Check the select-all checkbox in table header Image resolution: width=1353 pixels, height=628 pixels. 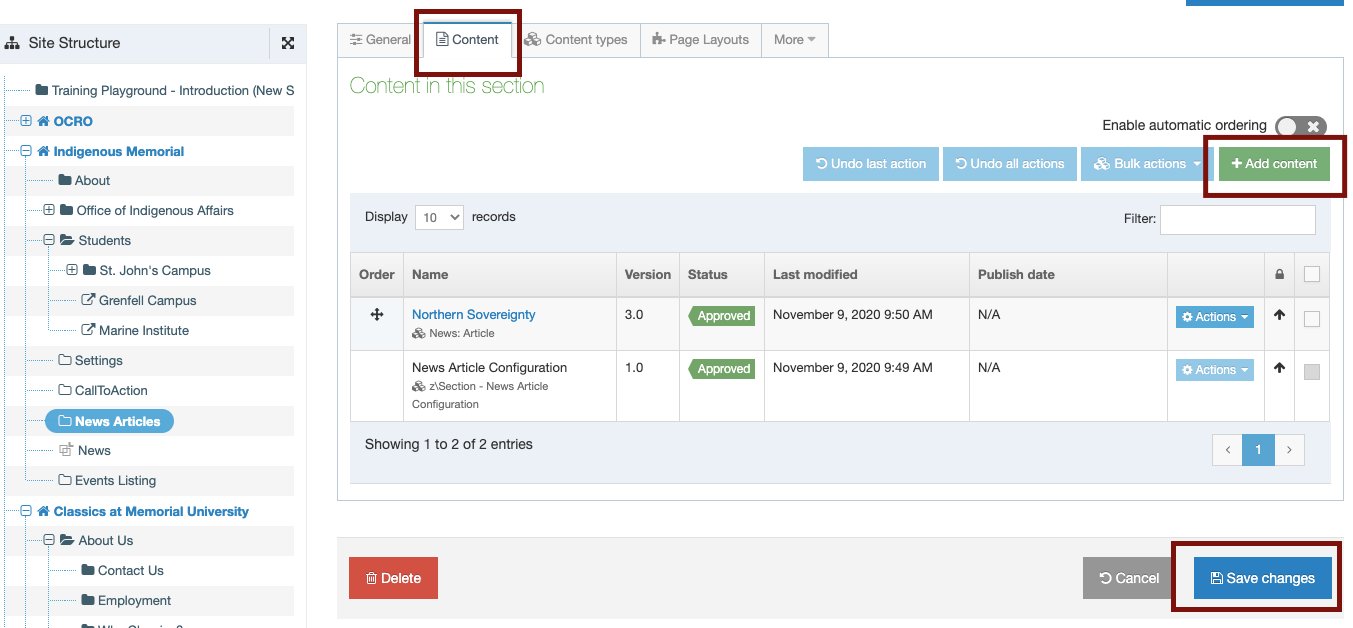1312,274
